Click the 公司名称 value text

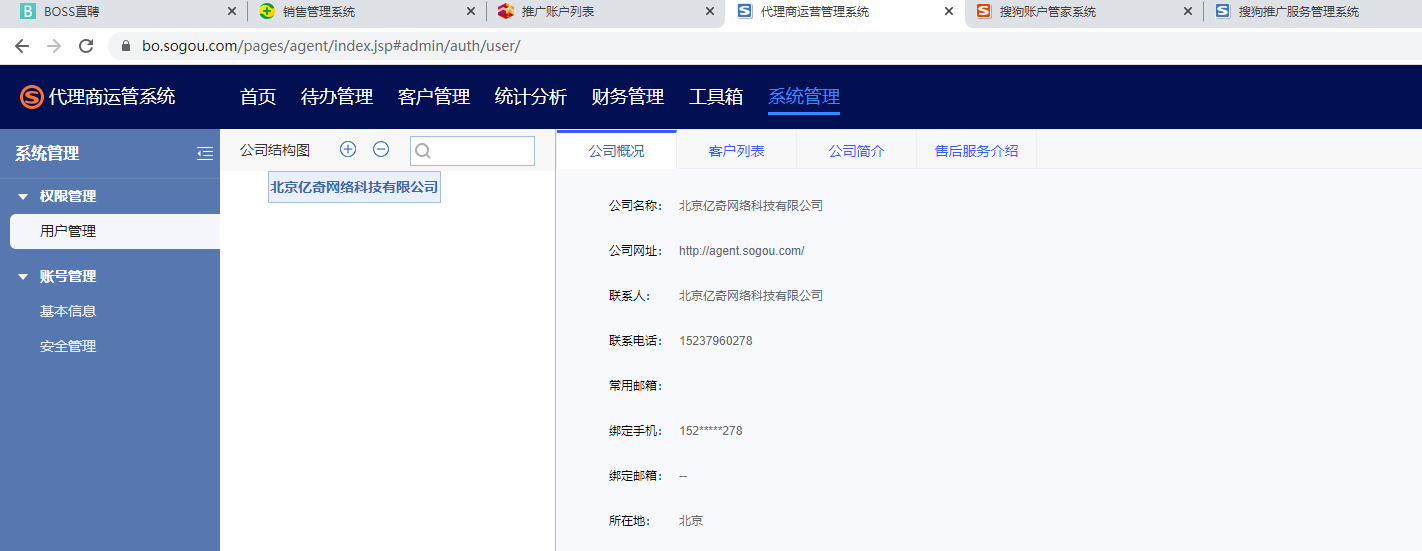[x=750, y=206]
